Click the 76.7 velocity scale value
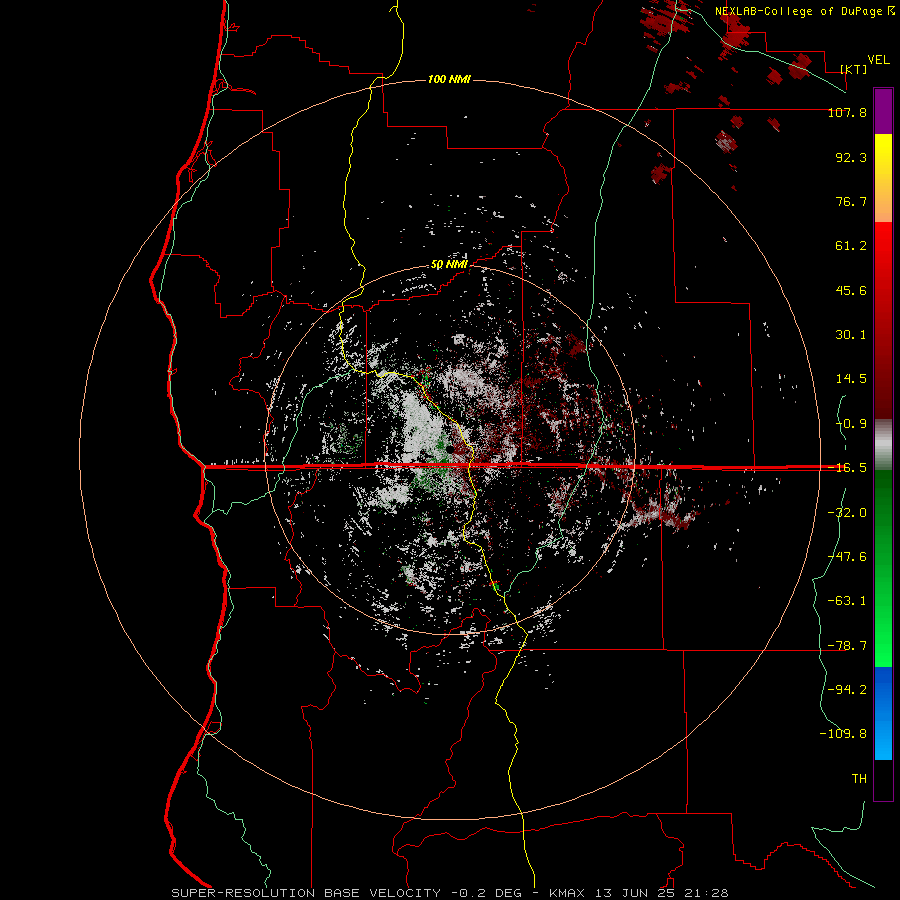The height and width of the screenshot is (900, 900). pos(851,201)
